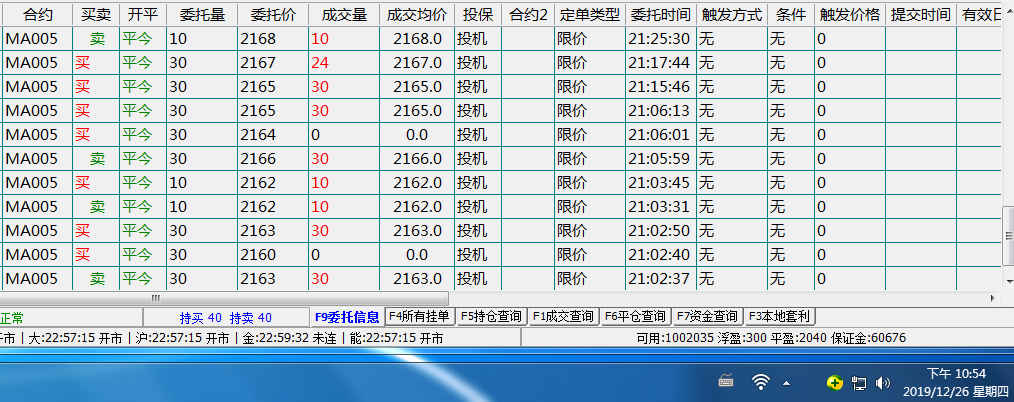Sort by the 委托量 column header
This screenshot has height=402, width=1014.
coord(202,14)
